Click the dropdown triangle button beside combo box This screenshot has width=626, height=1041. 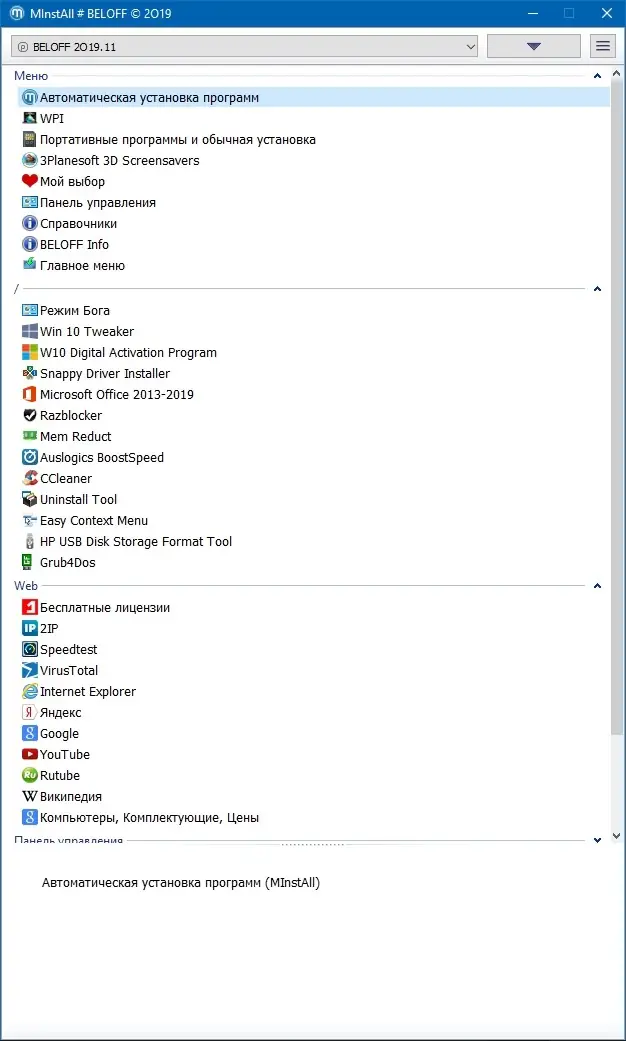pyautogui.click(x=533, y=46)
